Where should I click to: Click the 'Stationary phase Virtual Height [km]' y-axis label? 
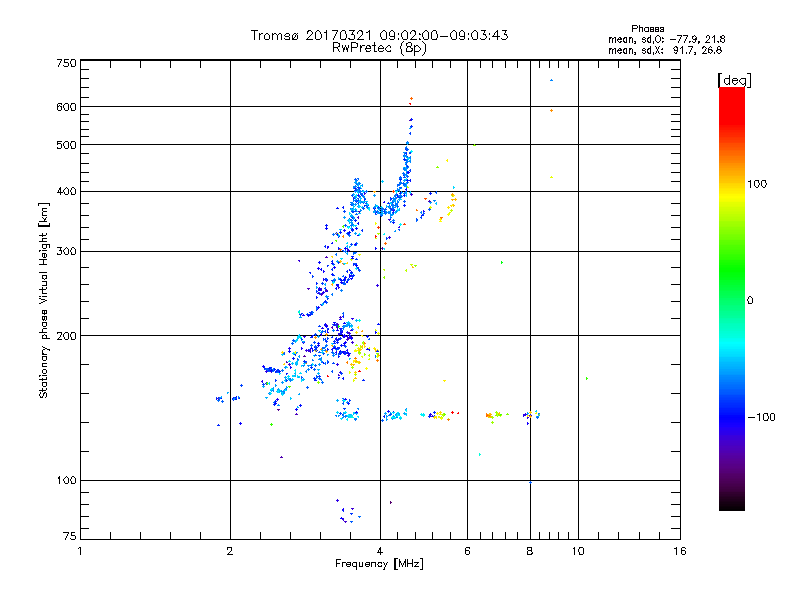click(x=43, y=300)
